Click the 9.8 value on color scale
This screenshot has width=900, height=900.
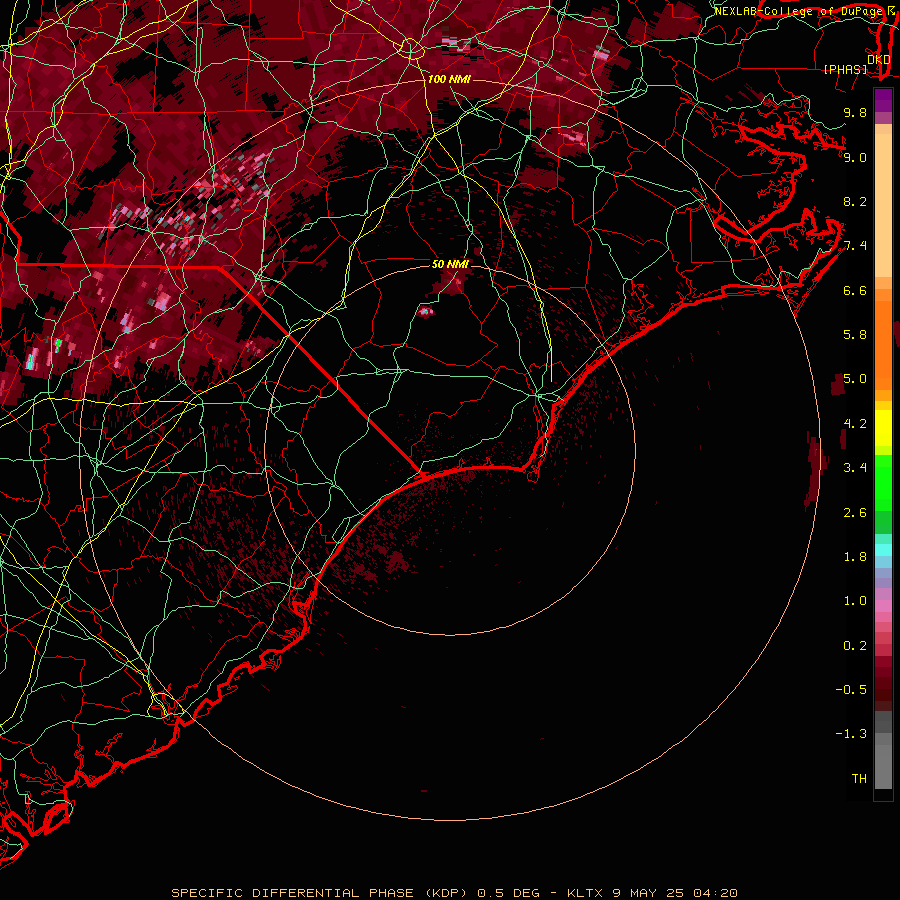coord(855,112)
